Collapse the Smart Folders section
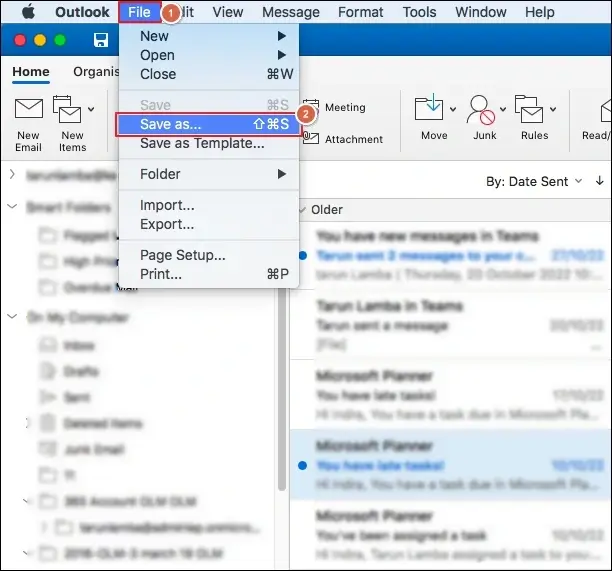612x571 pixels. 12,206
